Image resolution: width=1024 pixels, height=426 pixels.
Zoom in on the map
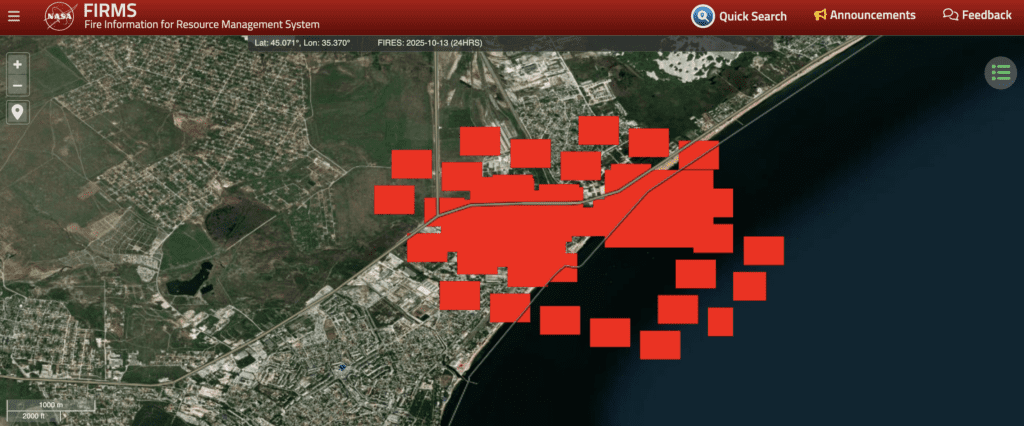coord(17,63)
